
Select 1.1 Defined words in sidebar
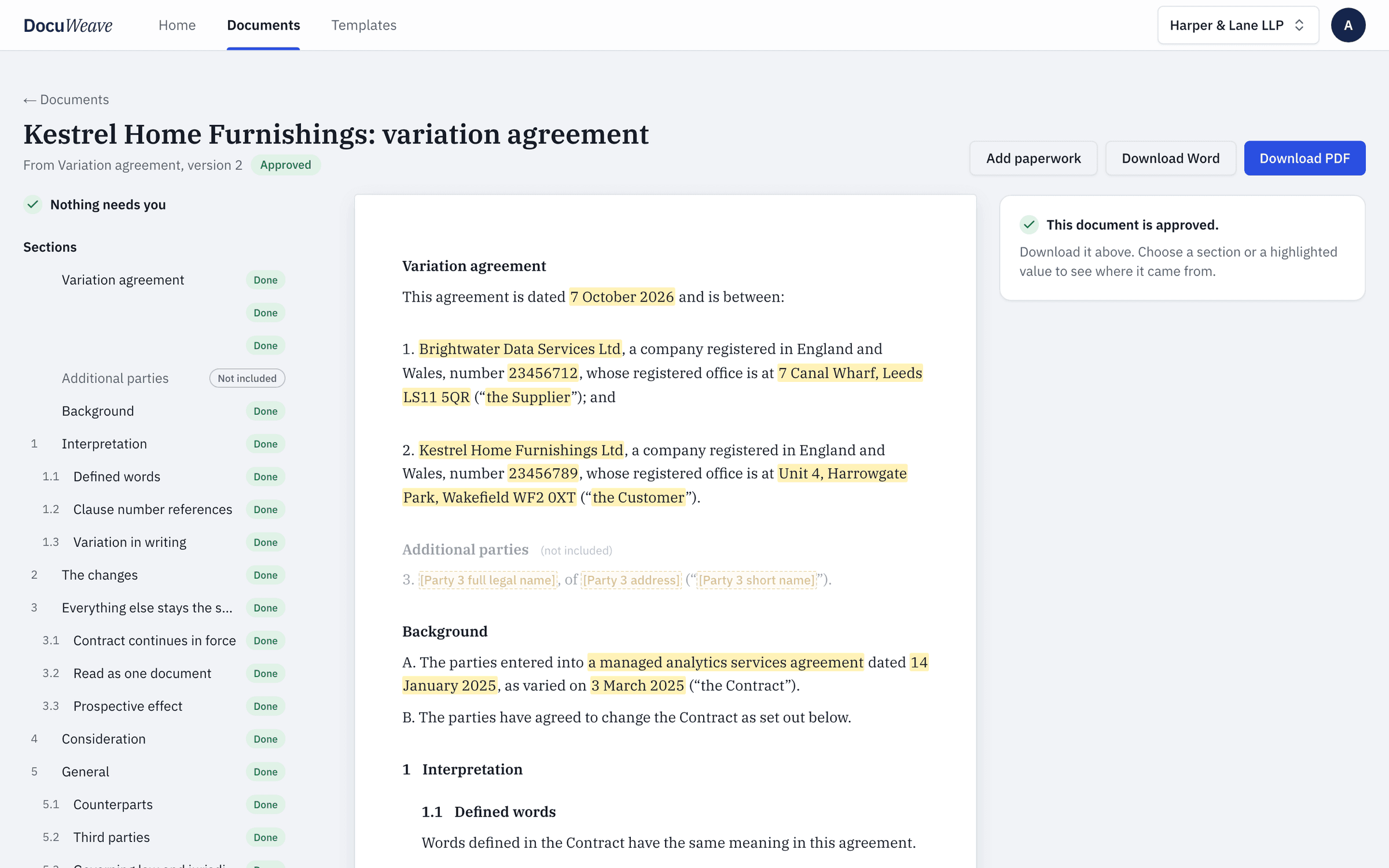pyautogui.click(x=155, y=477)
